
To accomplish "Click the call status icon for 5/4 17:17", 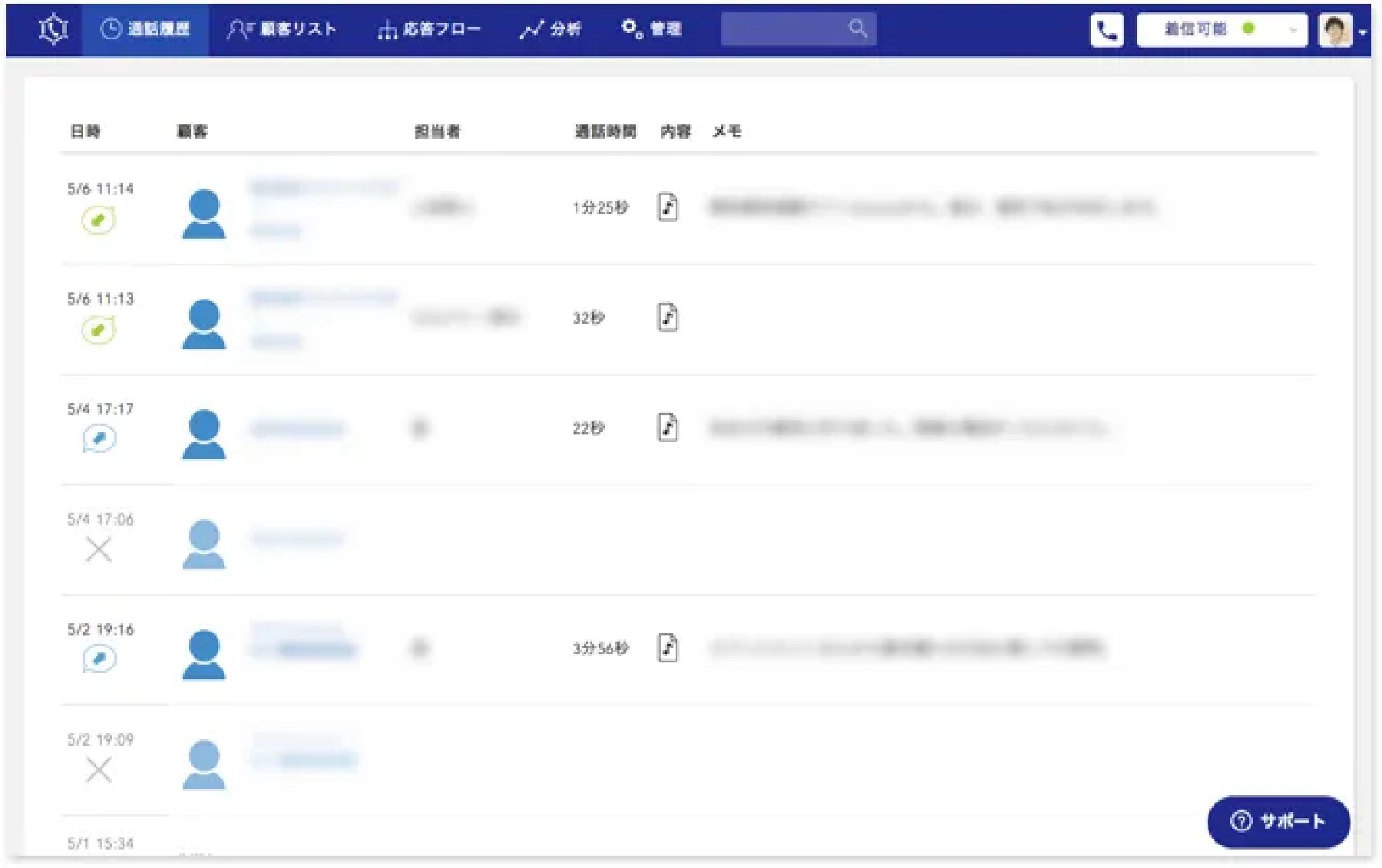I will (99, 440).
